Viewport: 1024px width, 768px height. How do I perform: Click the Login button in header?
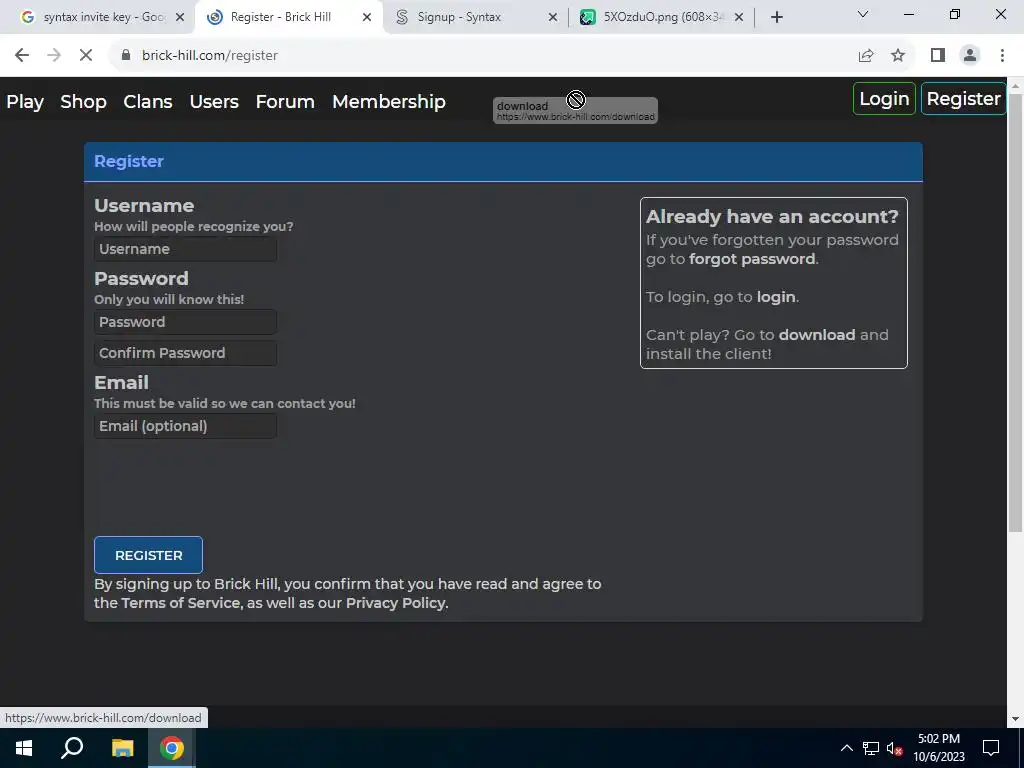coord(884,99)
